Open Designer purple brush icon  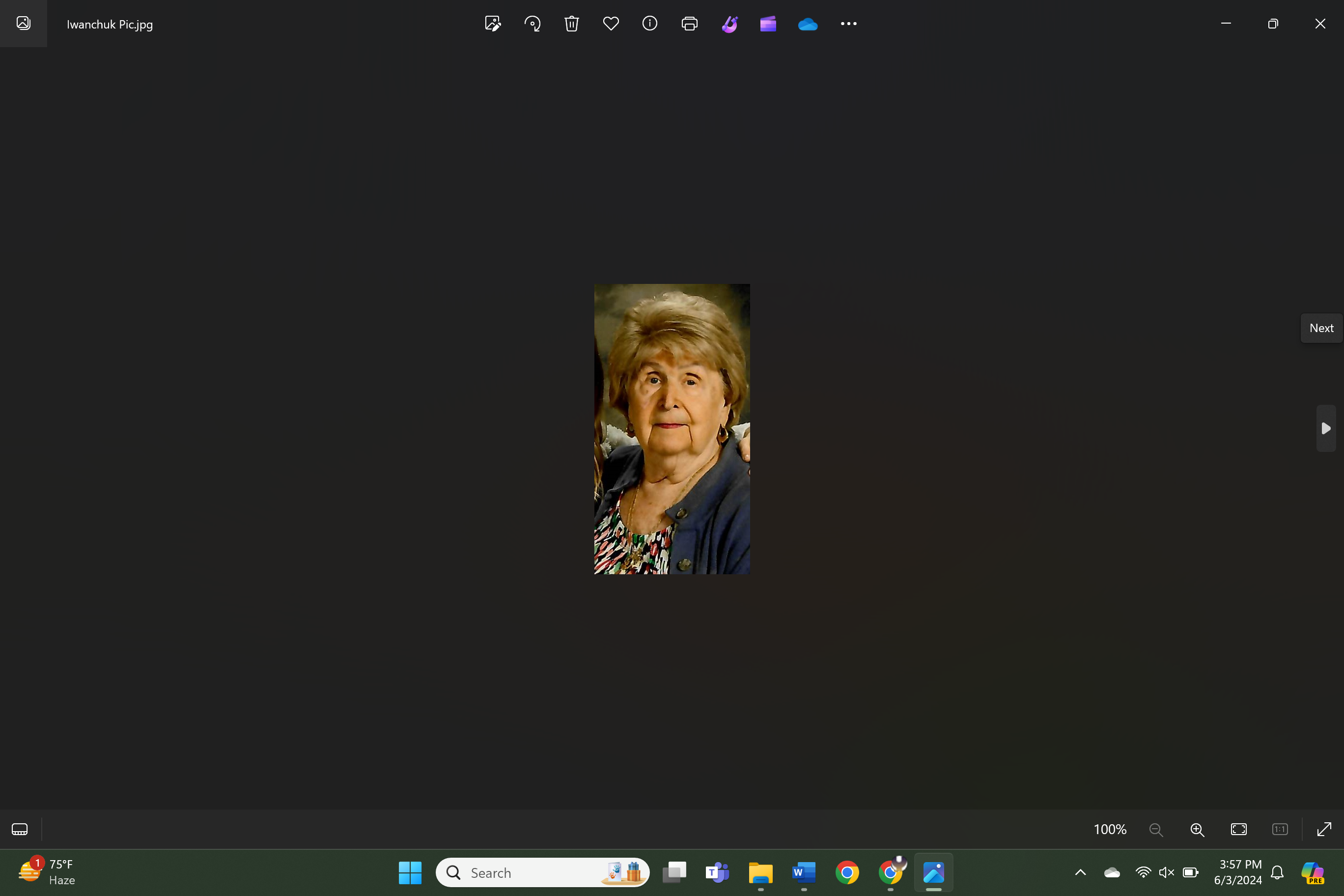[x=729, y=24]
